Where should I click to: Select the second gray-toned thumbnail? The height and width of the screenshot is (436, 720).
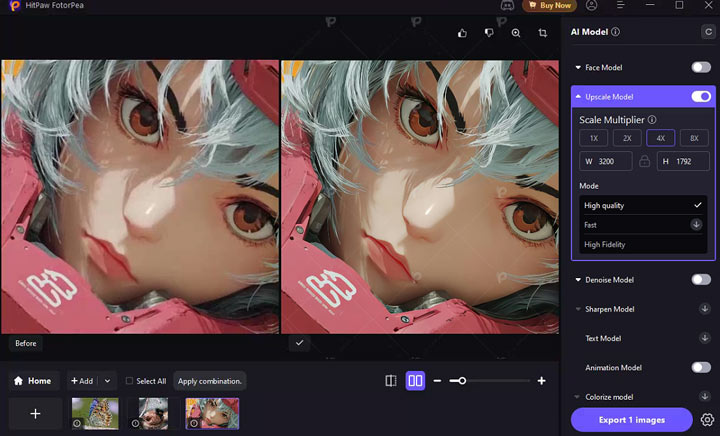tap(153, 414)
